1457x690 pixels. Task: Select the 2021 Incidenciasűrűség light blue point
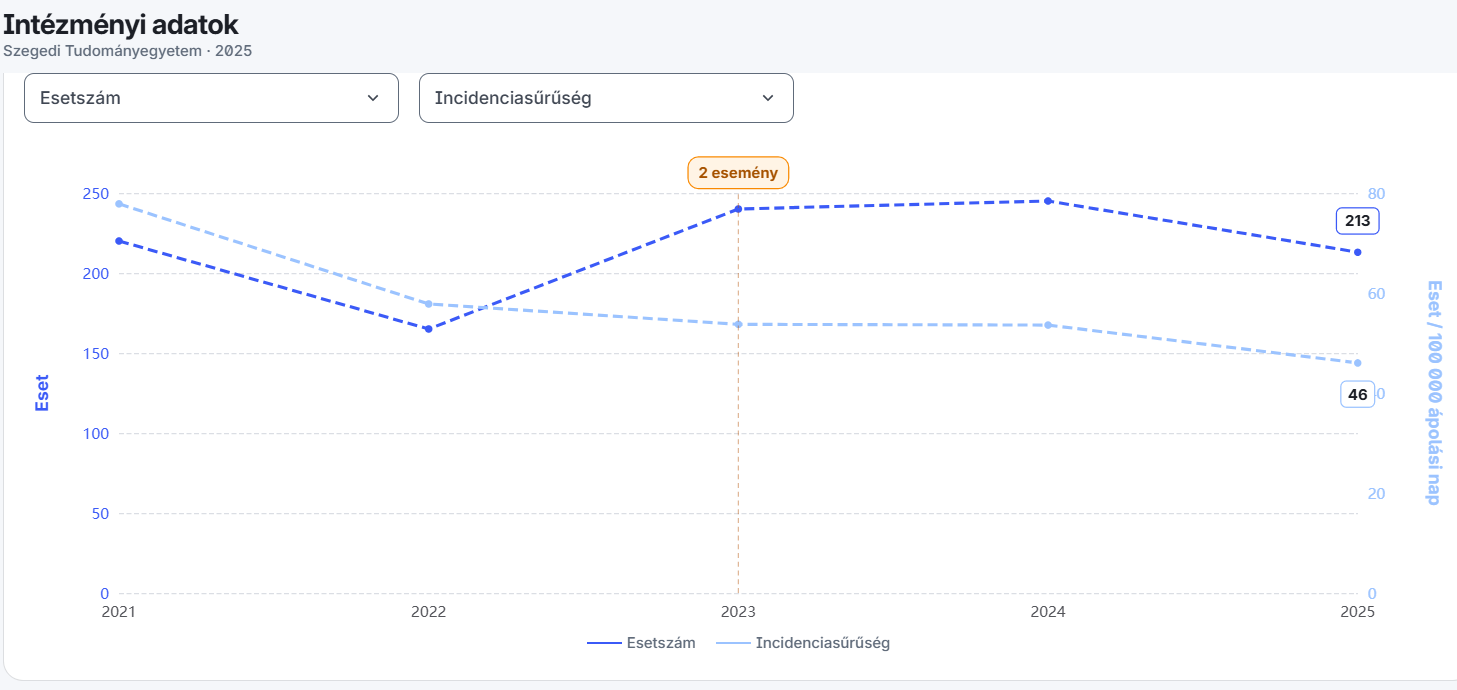(x=119, y=204)
